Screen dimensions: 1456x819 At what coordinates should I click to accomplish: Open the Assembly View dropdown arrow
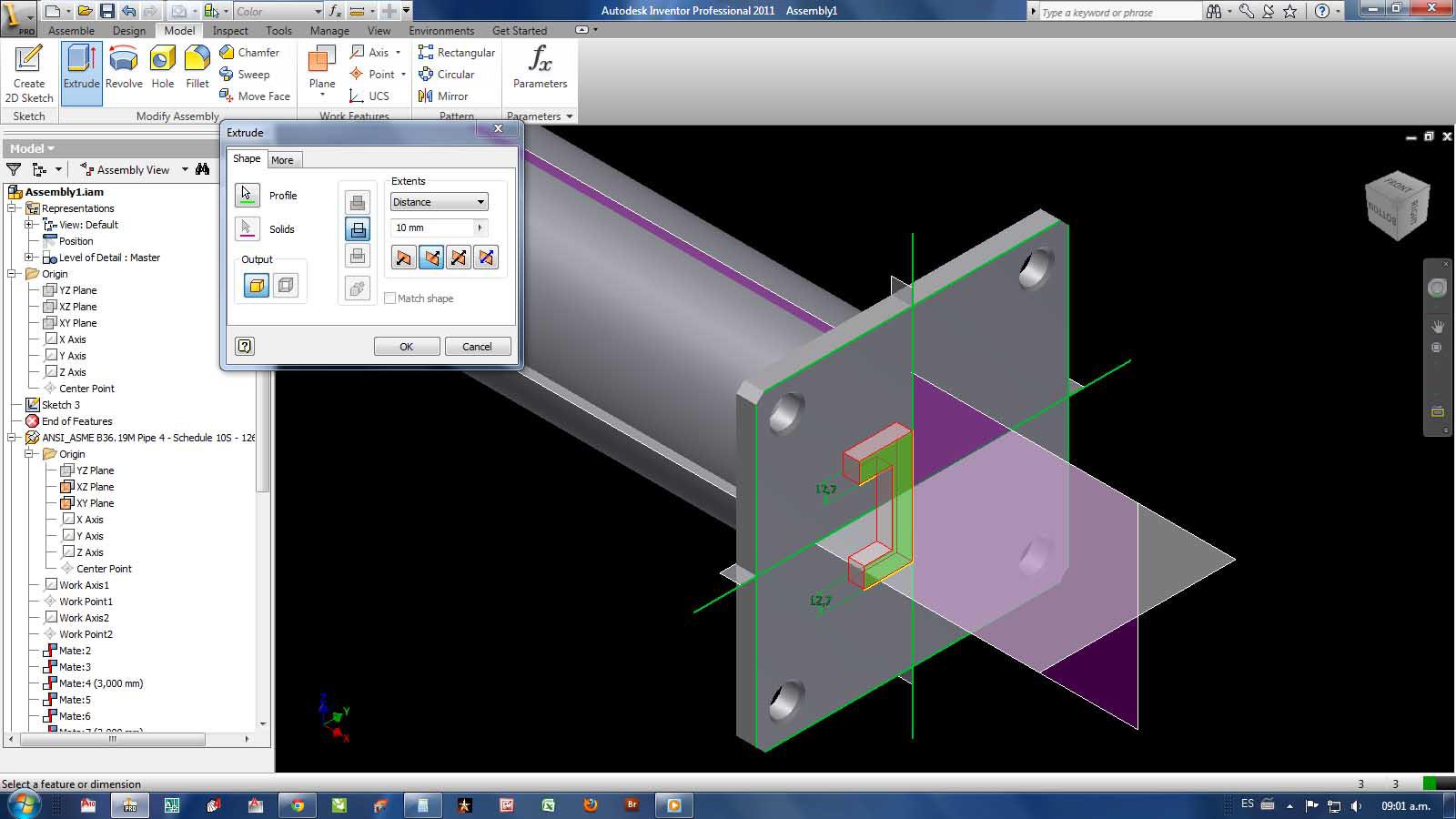pyautogui.click(x=185, y=169)
